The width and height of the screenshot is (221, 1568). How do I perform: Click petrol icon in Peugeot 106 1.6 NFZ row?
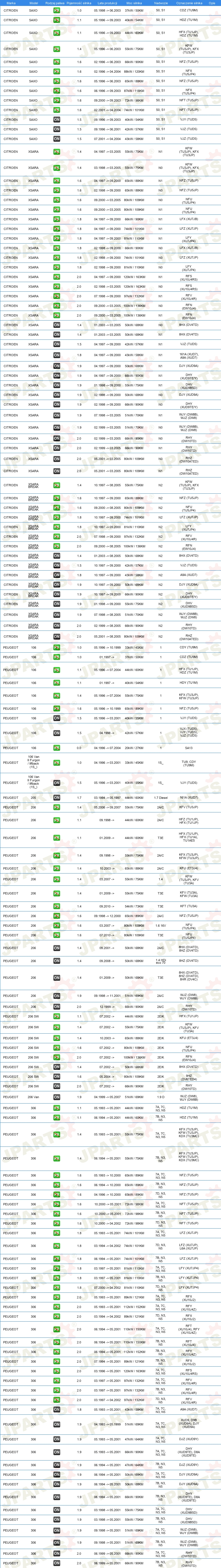click(x=57, y=708)
